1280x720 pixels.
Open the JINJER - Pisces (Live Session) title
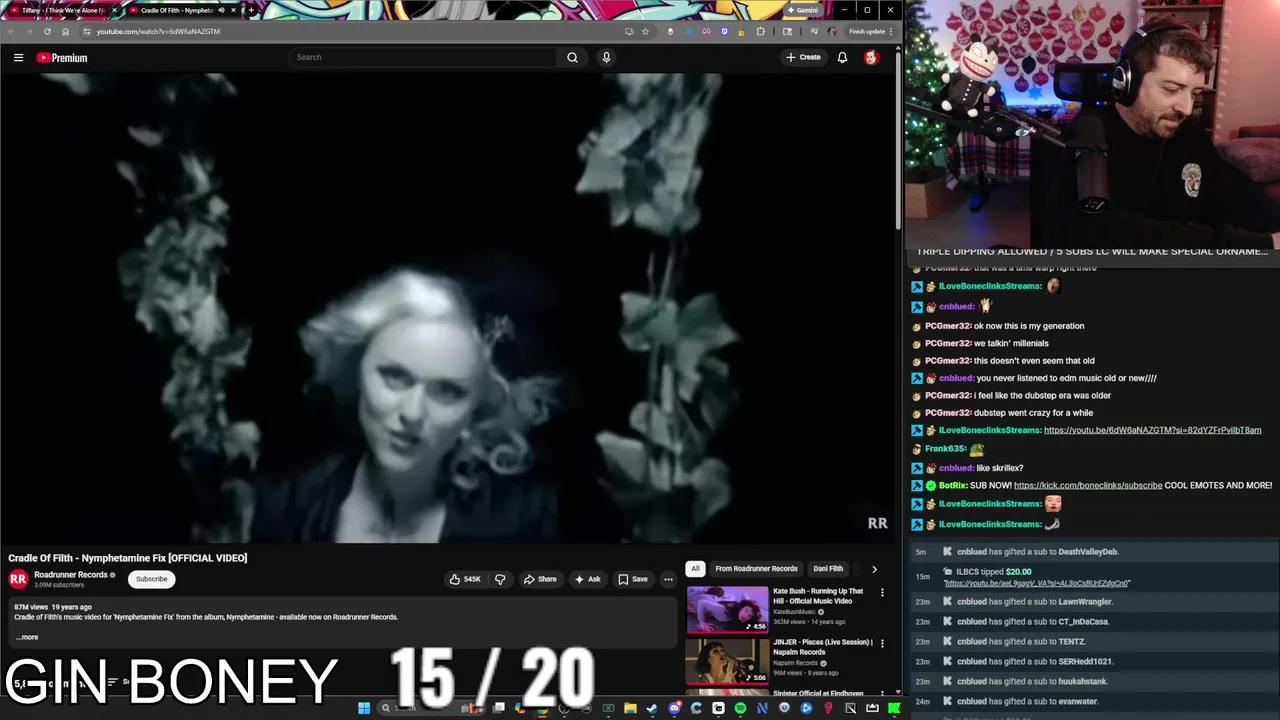(x=822, y=647)
